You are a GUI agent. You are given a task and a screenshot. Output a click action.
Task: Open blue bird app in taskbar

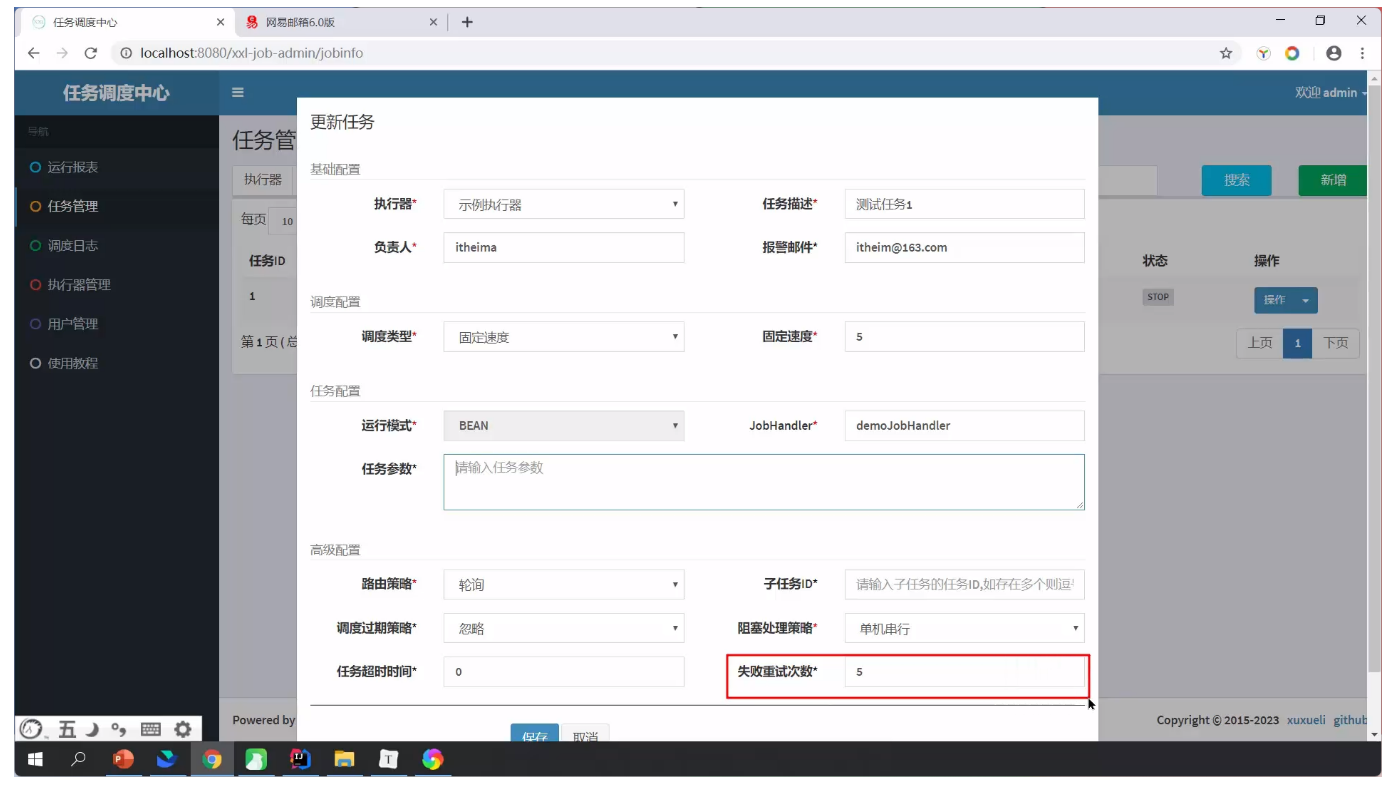pyautogui.click(x=167, y=759)
